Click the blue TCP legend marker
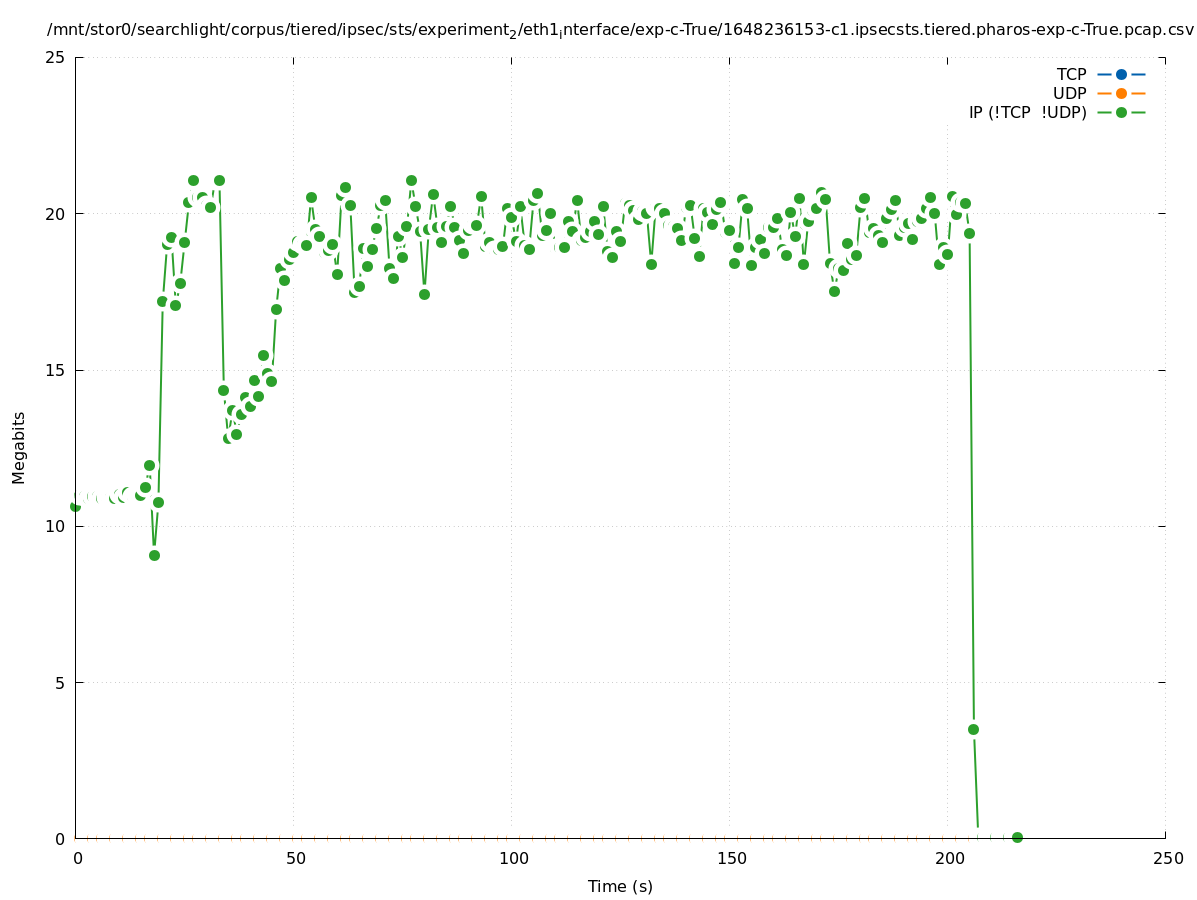The width and height of the screenshot is (1197, 900). 1121,74
